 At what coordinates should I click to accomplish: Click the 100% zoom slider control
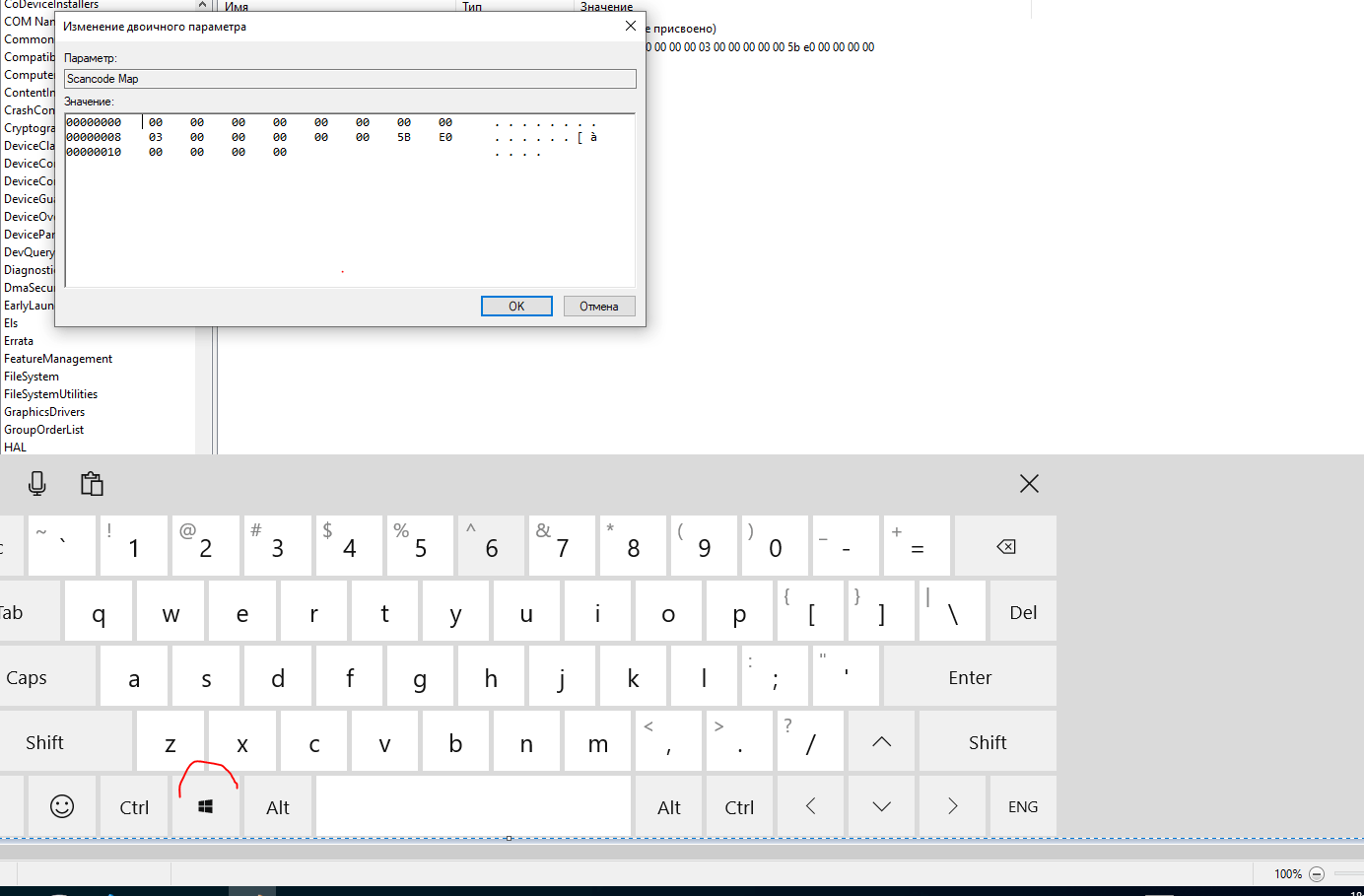click(1287, 873)
